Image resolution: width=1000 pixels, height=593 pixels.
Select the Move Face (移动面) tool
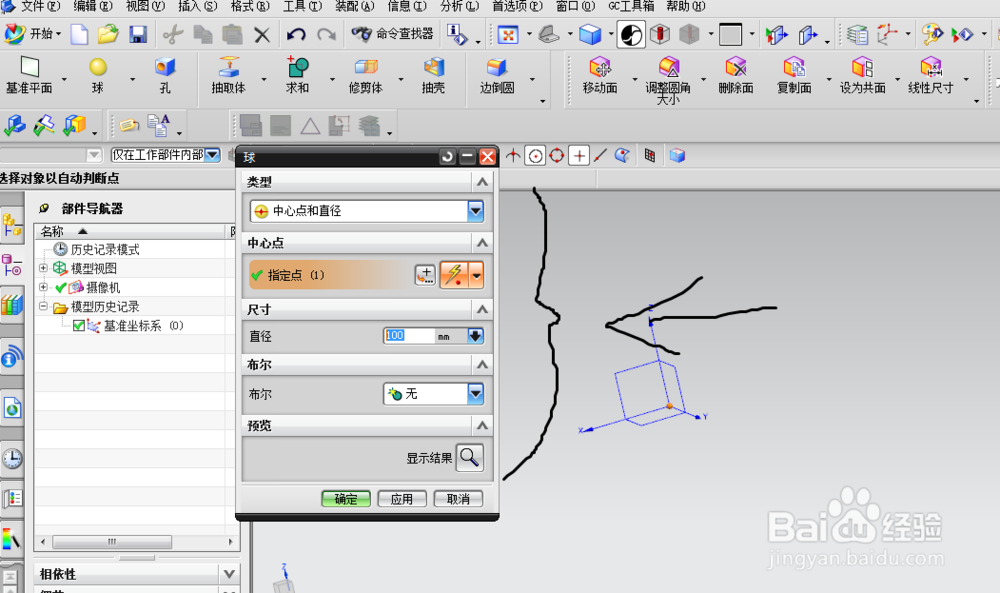point(600,76)
